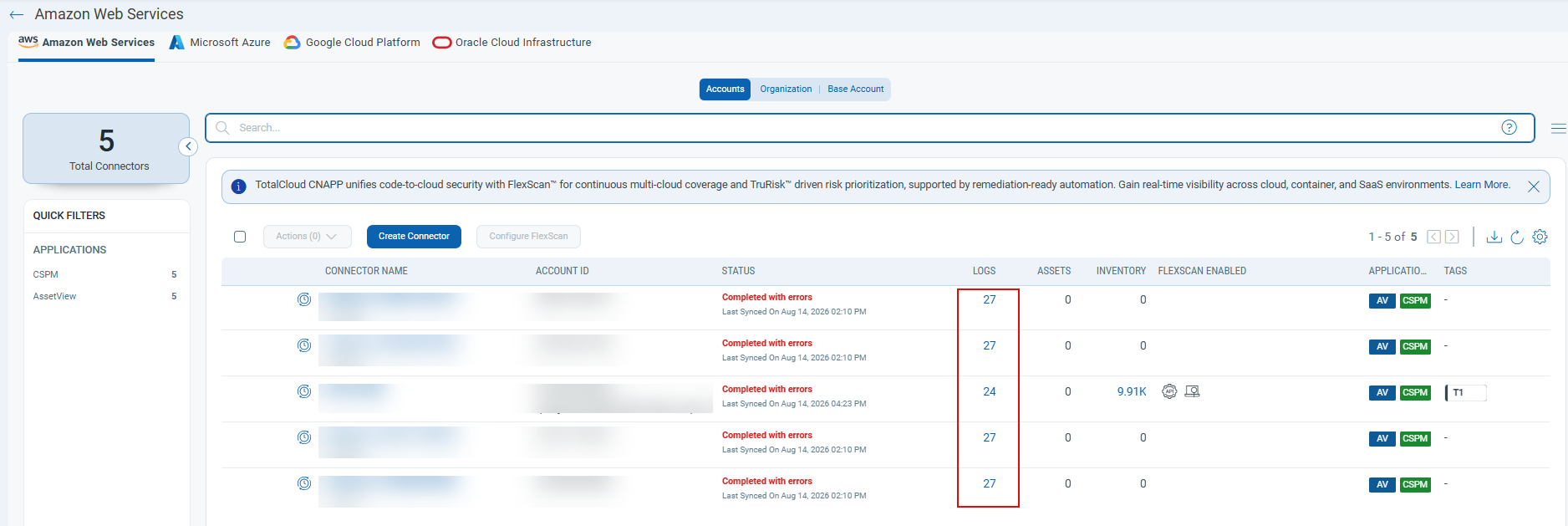Open logs count 27 in first row

989,299
